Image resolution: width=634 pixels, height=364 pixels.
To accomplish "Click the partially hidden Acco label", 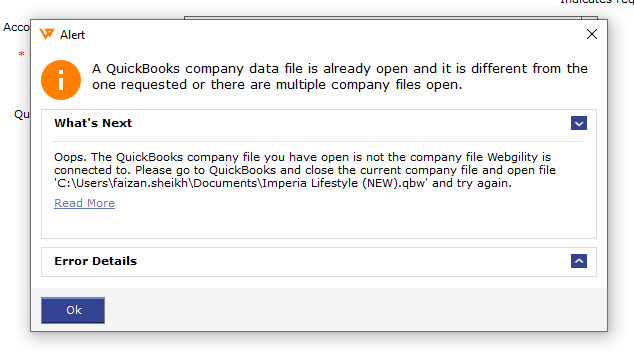I will (x=16, y=27).
